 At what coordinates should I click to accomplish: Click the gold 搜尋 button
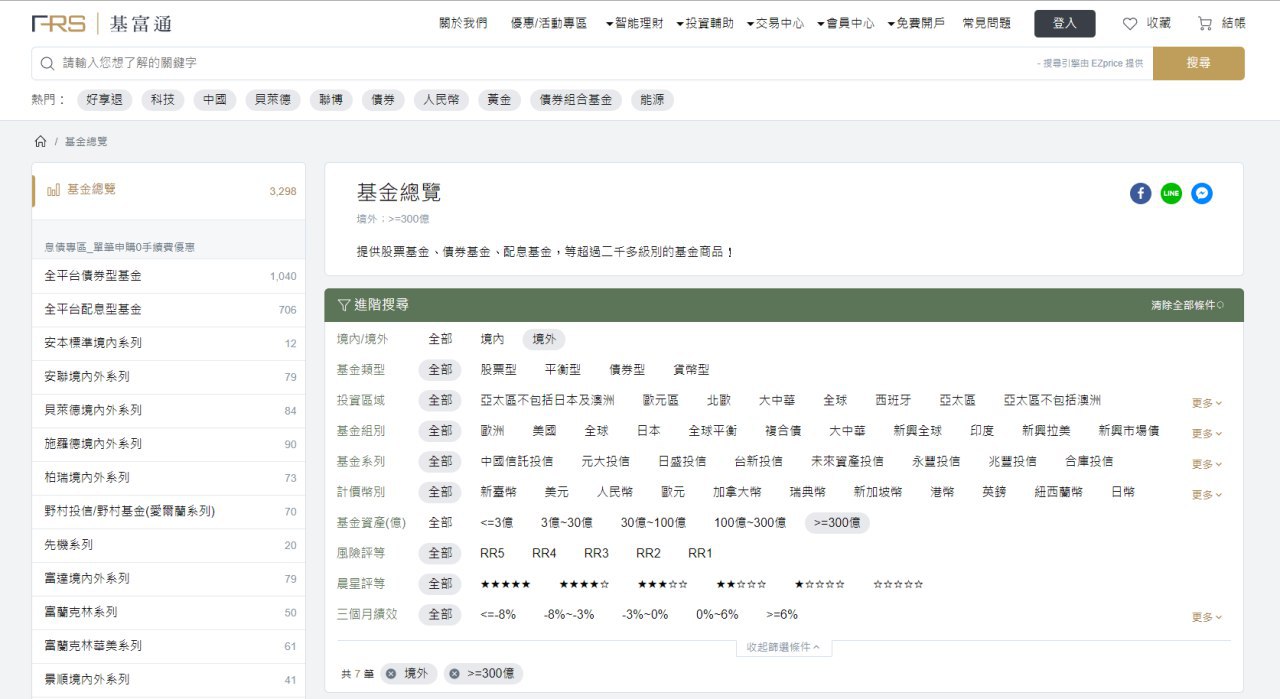(x=1198, y=63)
